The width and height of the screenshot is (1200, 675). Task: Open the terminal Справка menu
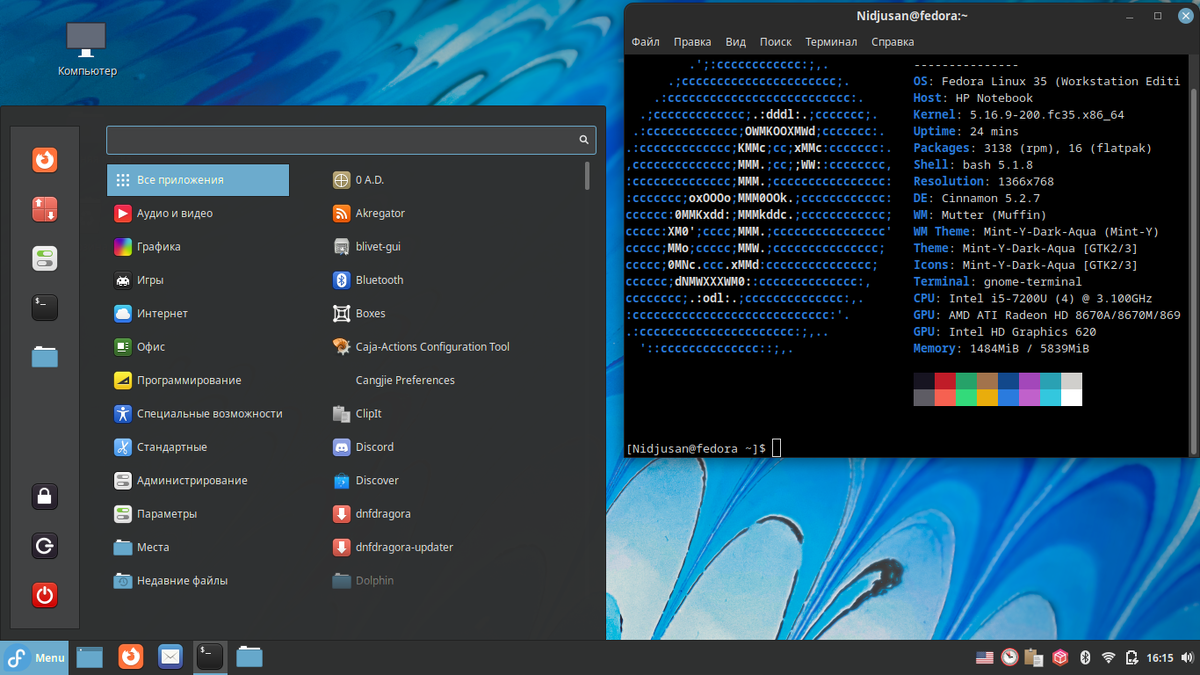point(892,42)
